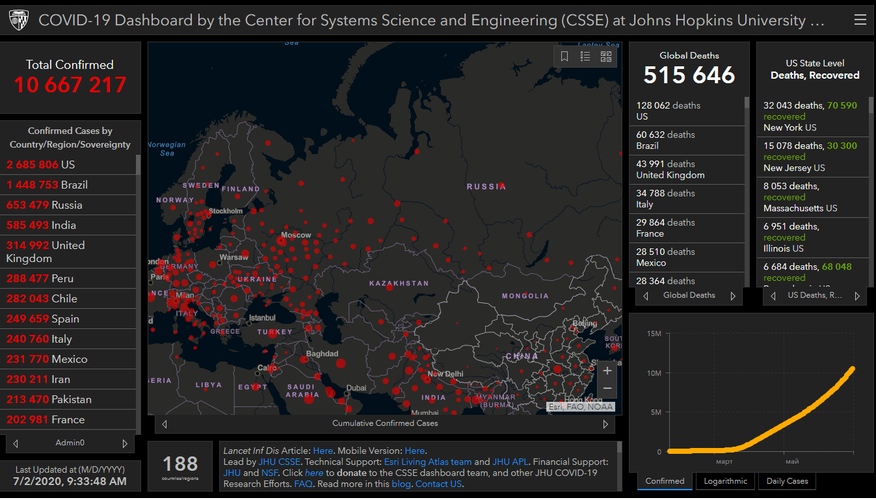The width and height of the screenshot is (876, 500).
Task: Click left arrow next to Admin0
Action: pos(15,443)
